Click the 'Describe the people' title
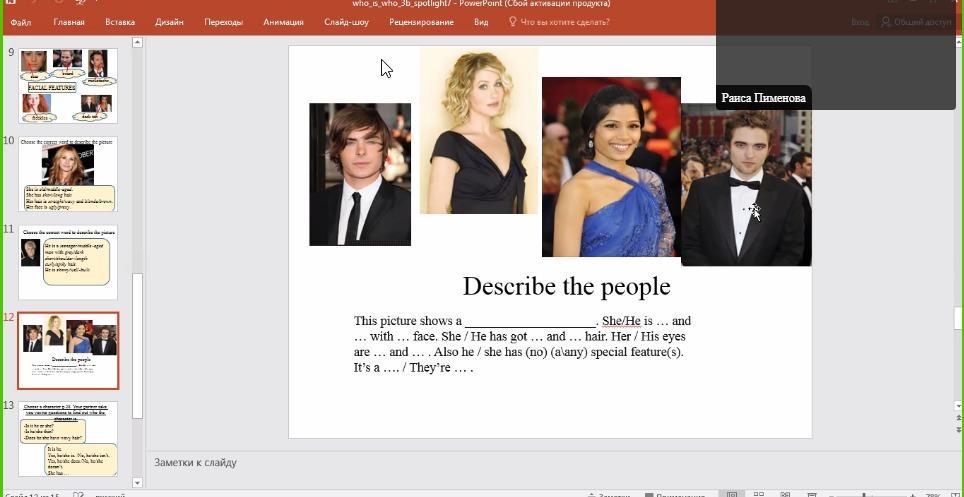The image size is (964, 497). (x=566, y=287)
